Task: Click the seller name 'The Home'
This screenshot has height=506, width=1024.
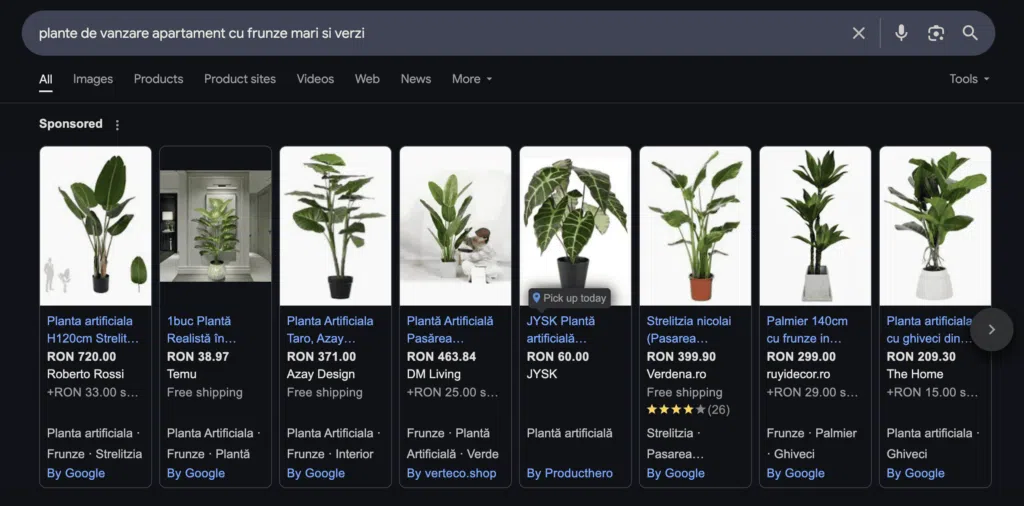Action: point(915,375)
